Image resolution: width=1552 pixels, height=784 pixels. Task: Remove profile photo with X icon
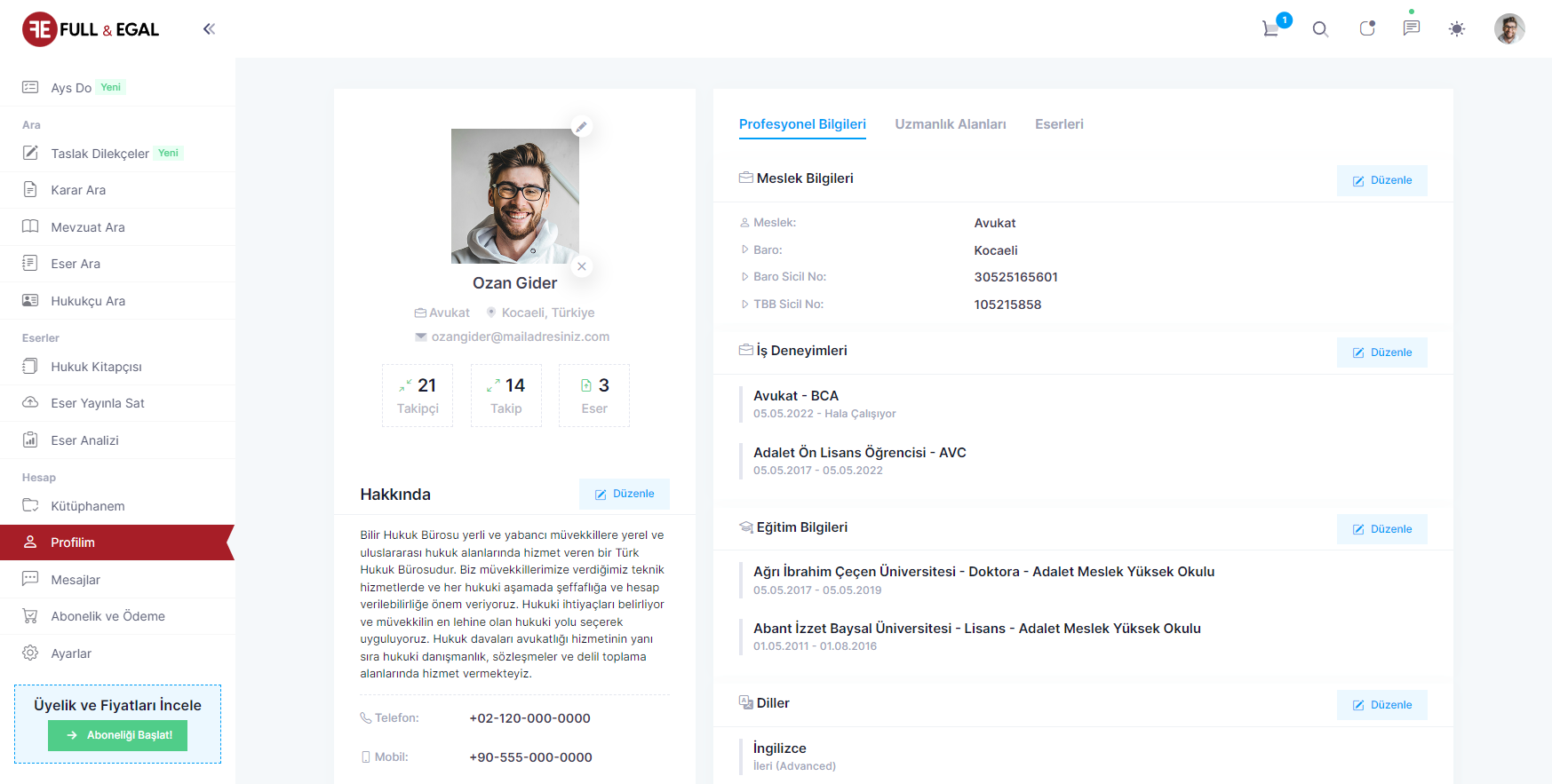tap(581, 266)
